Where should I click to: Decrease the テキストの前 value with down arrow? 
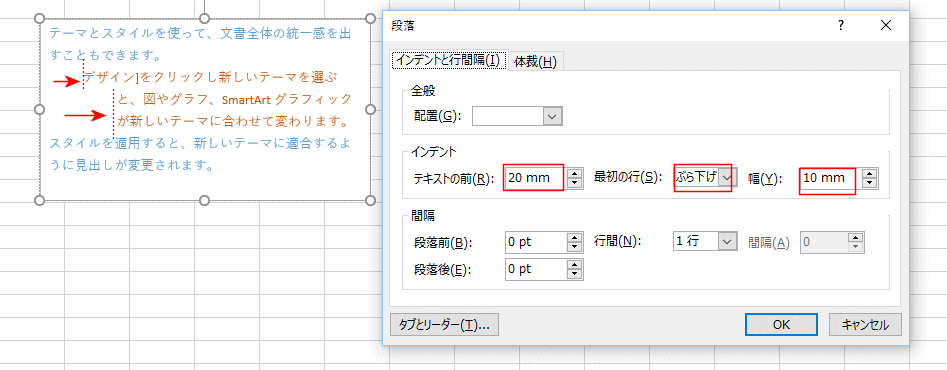(x=576, y=183)
